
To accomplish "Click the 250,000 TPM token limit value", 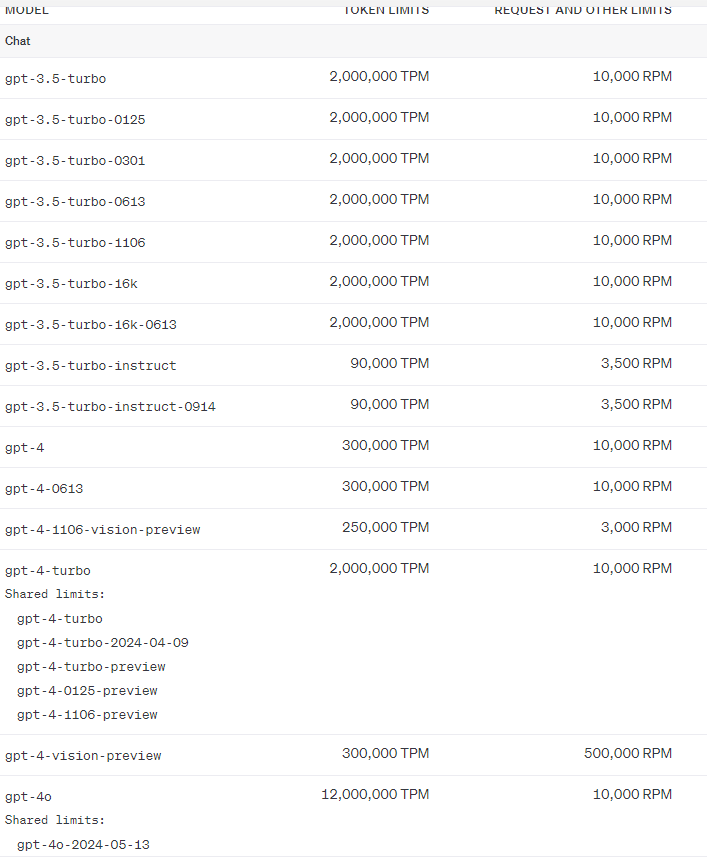I will point(385,528).
